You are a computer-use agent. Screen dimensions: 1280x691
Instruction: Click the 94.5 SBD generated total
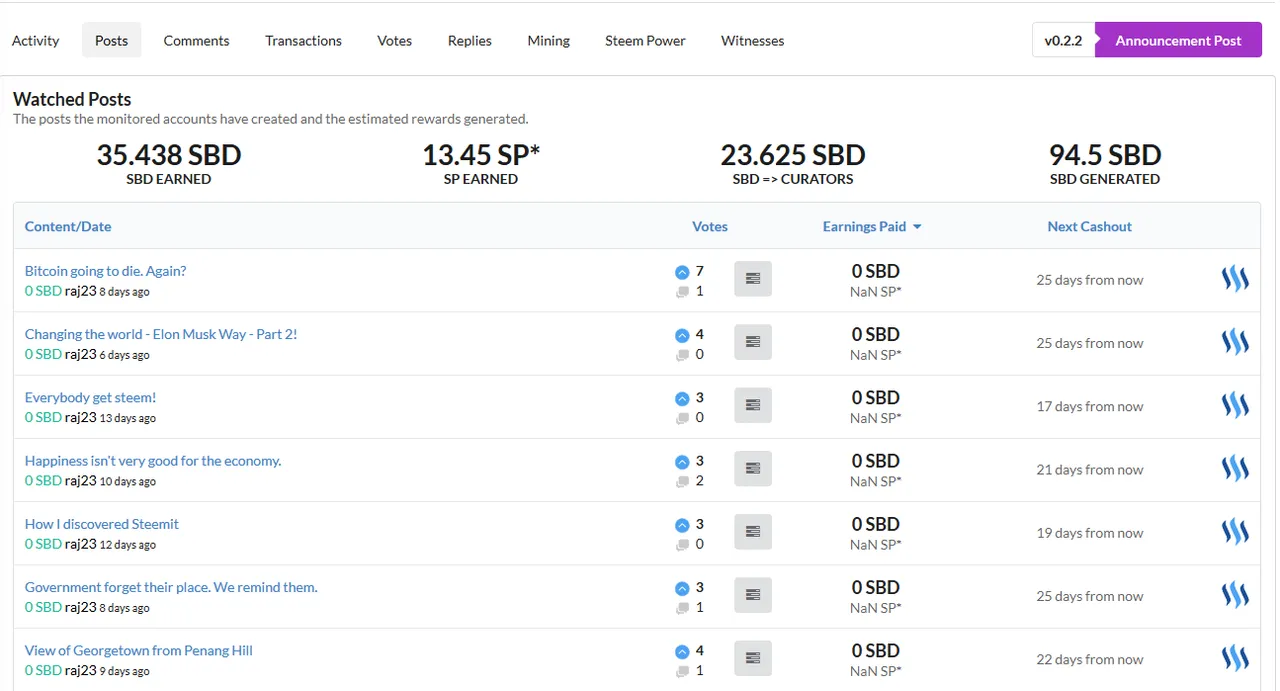click(x=1105, y=155)
